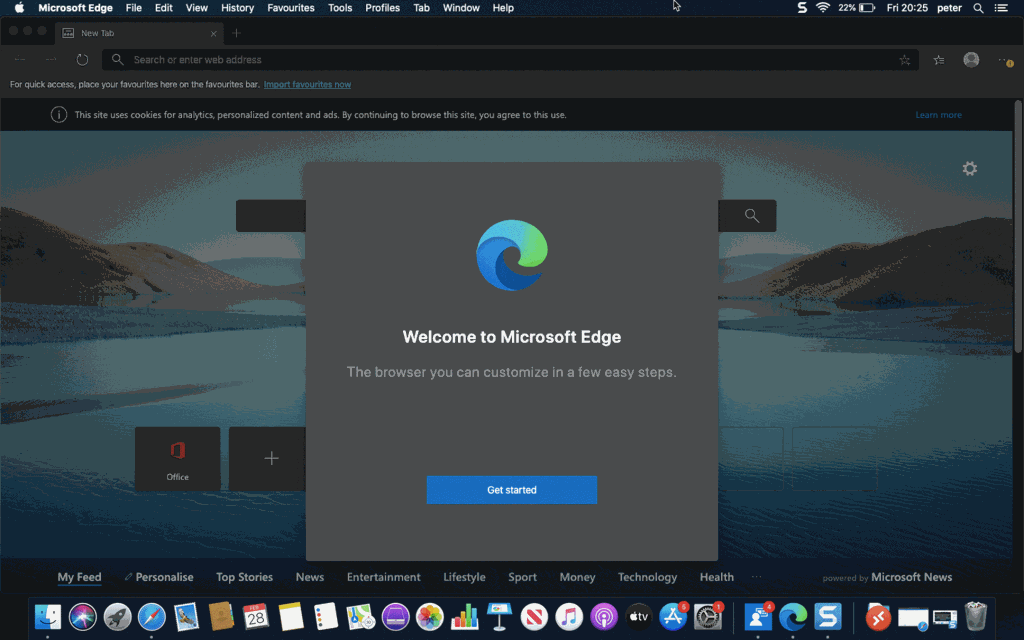Expand more feed categories ellipsis
This screenshot has width=1024, height=640.
(x=756, y=577)
